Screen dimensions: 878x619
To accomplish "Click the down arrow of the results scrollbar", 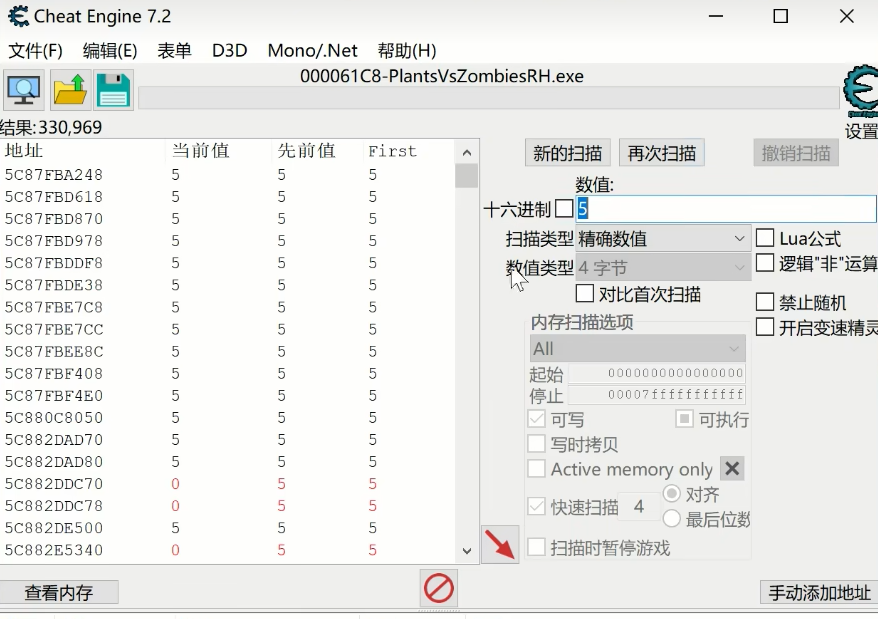I will point(466,551).
